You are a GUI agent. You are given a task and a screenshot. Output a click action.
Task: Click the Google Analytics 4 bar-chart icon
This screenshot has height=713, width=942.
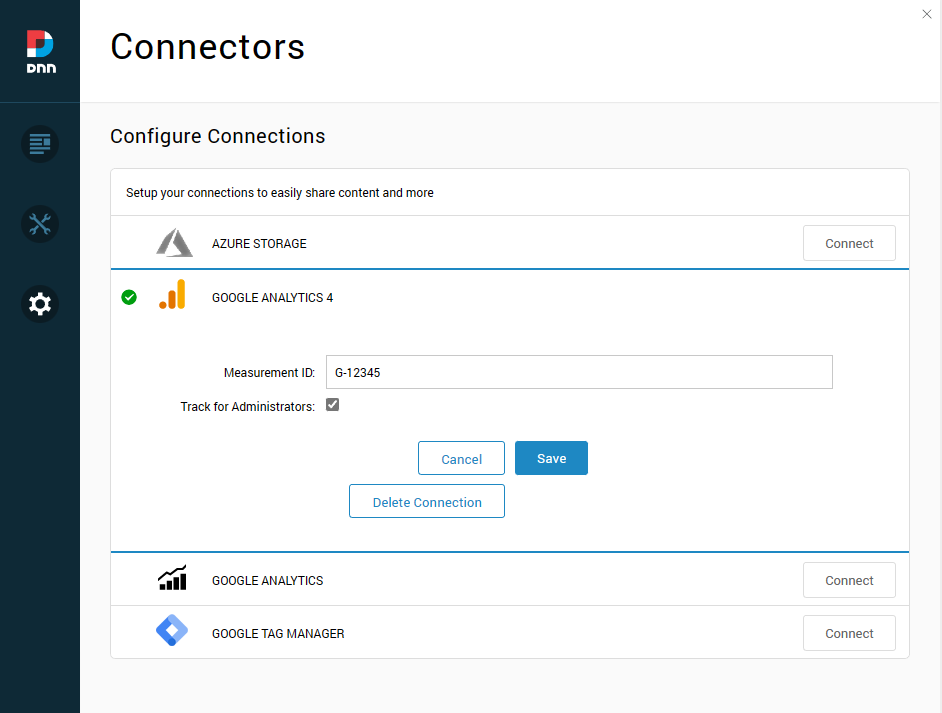[x=172, y=296]
